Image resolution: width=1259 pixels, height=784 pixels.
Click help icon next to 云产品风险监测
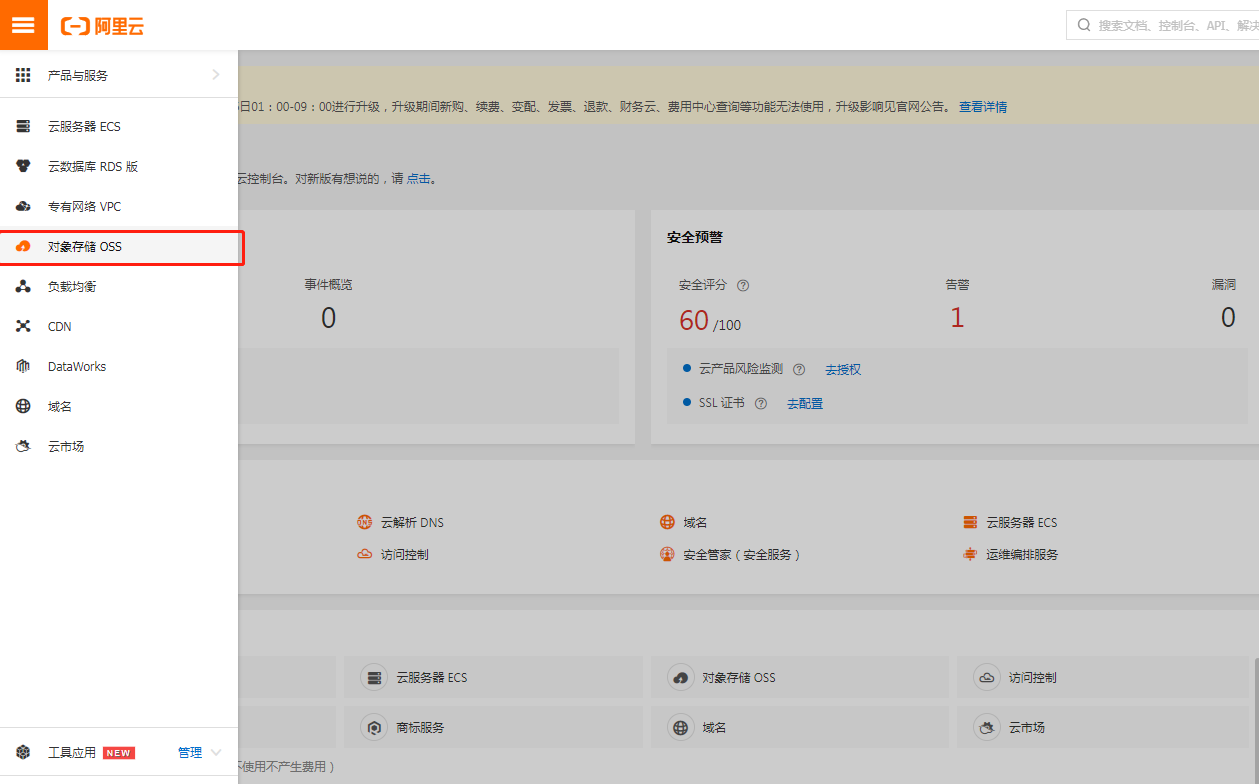(x=799, y=369)
